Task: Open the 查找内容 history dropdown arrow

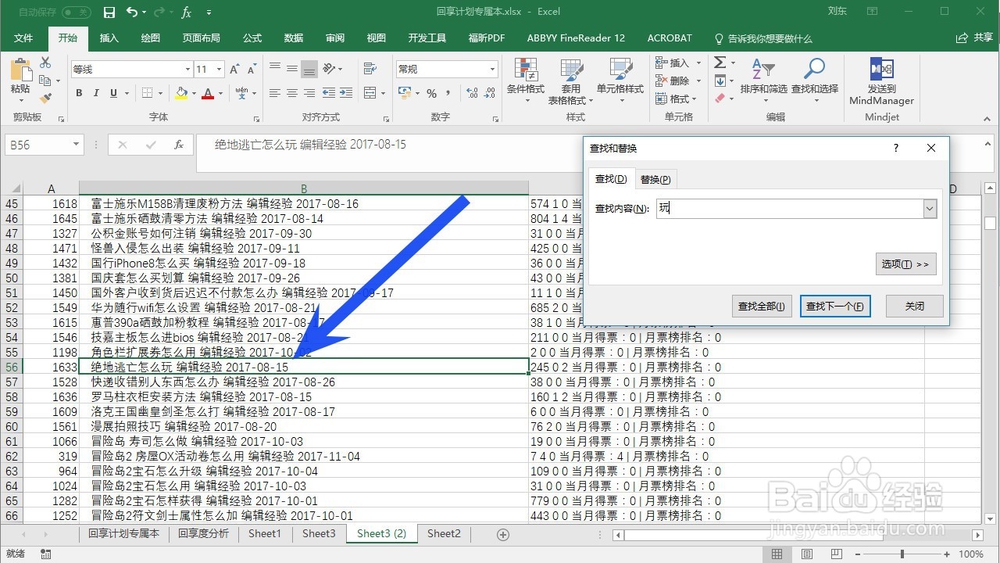Action: (x=930, y=208)
